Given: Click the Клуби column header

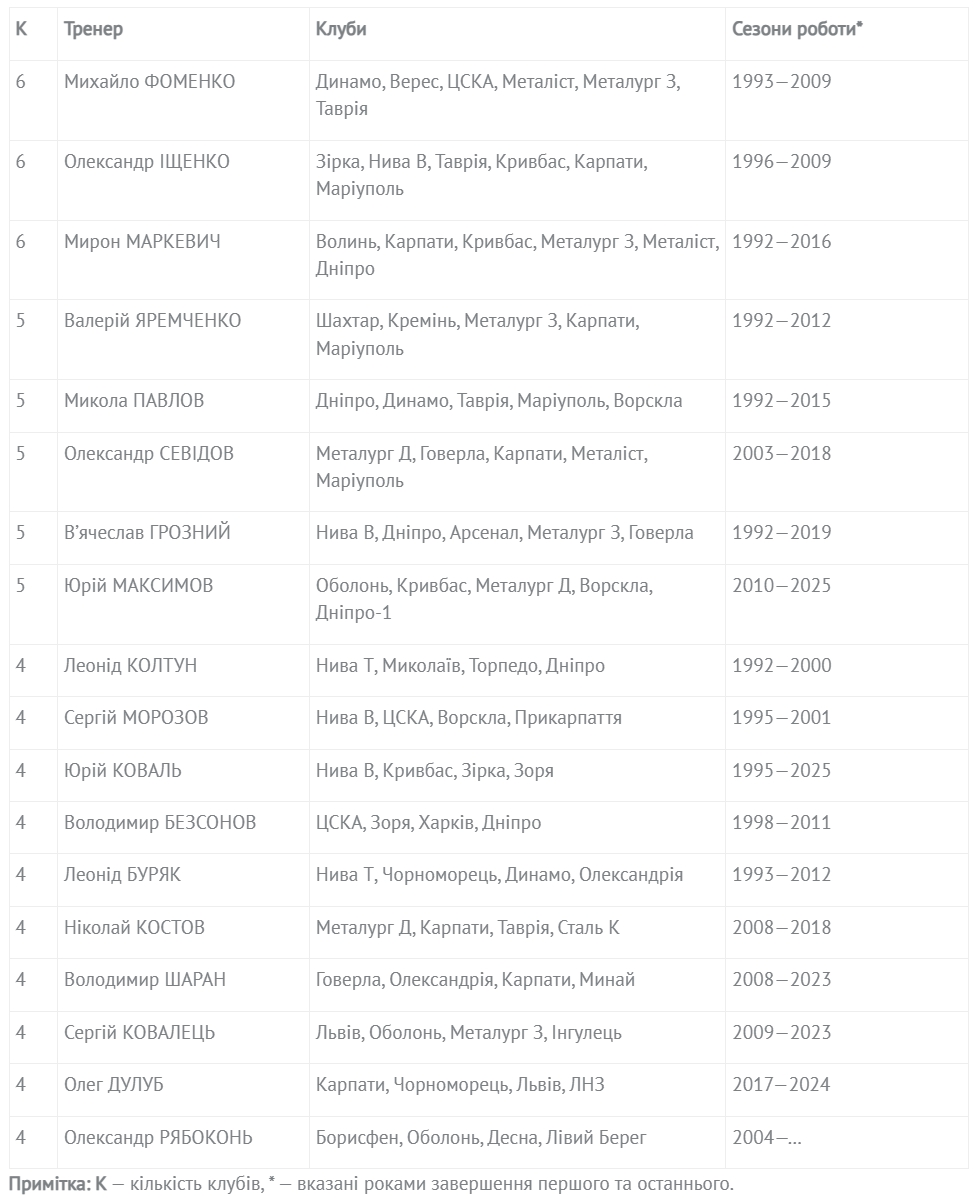Looking at the screenshot, I should 341,29.
